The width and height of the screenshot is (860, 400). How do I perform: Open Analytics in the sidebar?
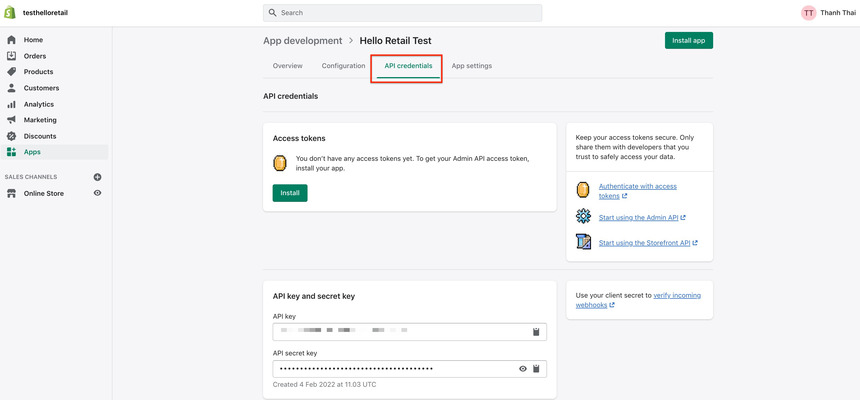coord(38,104)
